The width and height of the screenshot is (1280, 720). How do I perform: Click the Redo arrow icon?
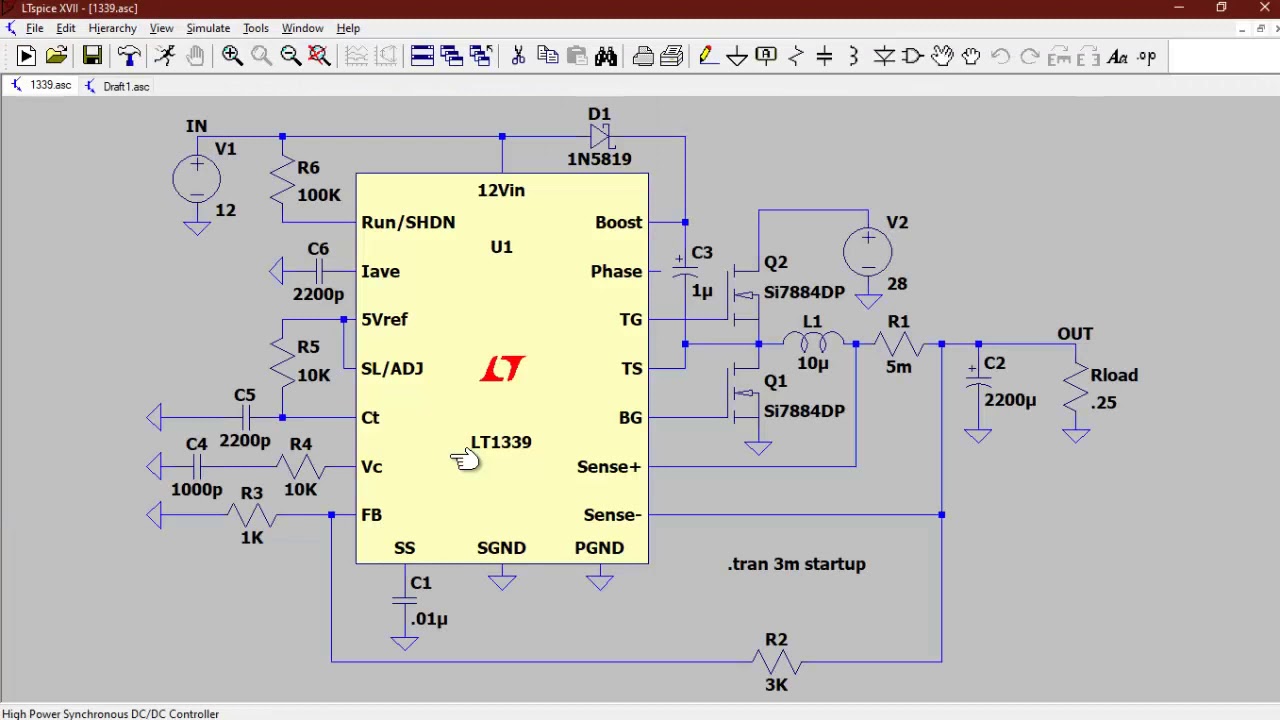coord(1030,57)
